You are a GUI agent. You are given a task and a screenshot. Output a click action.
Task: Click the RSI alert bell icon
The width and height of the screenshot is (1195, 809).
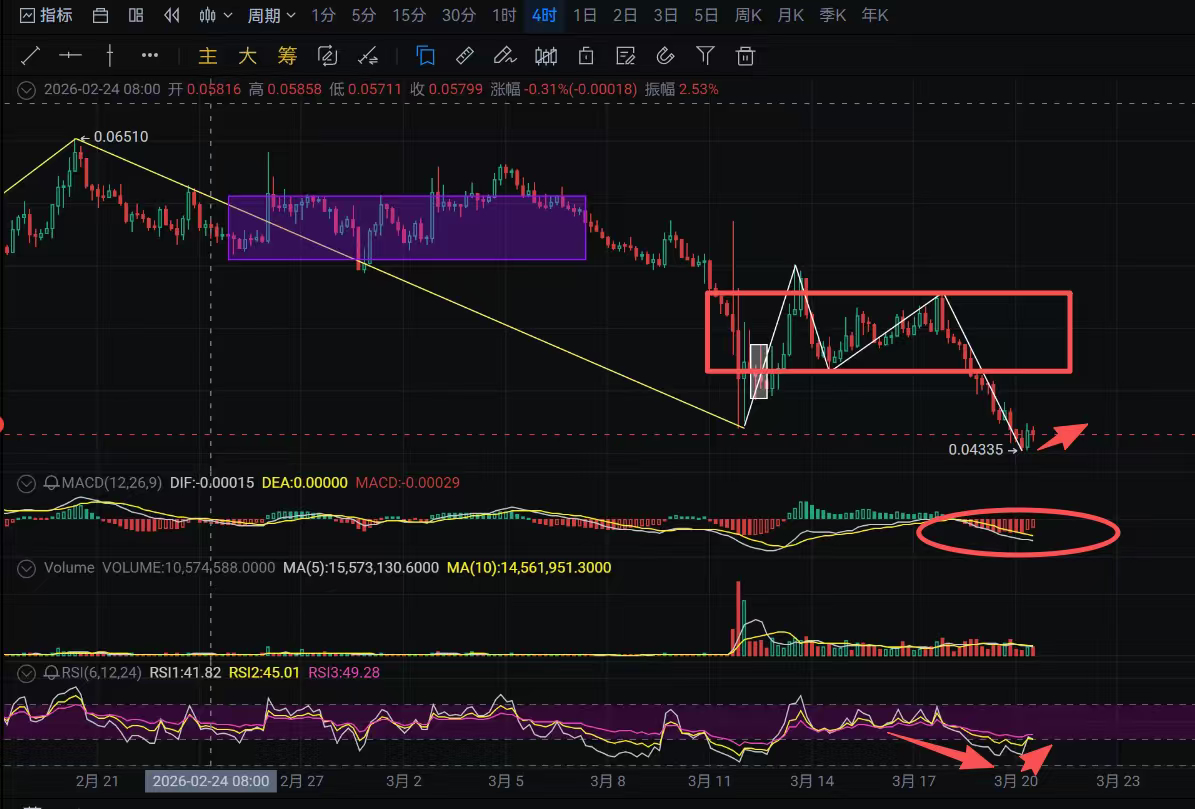tap(51, 672)
